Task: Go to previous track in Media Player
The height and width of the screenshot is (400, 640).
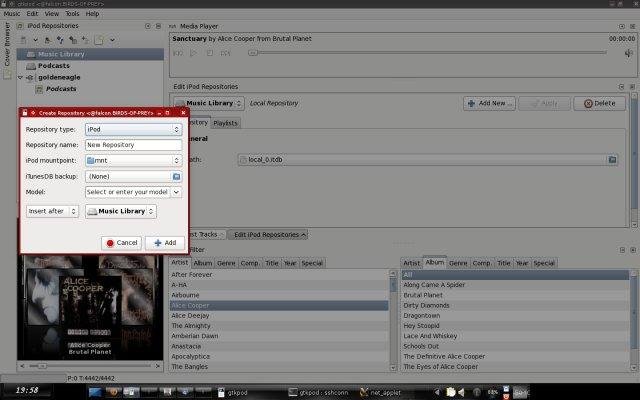Action: 178,52
